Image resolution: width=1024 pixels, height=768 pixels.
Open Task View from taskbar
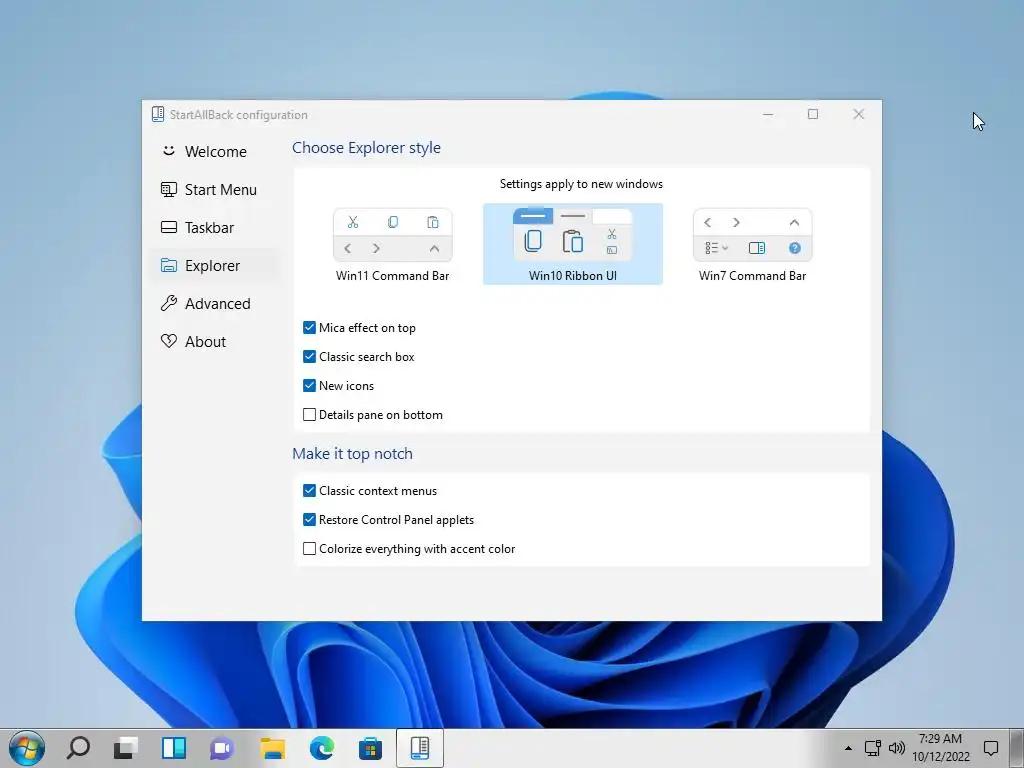tap(125, 748)
